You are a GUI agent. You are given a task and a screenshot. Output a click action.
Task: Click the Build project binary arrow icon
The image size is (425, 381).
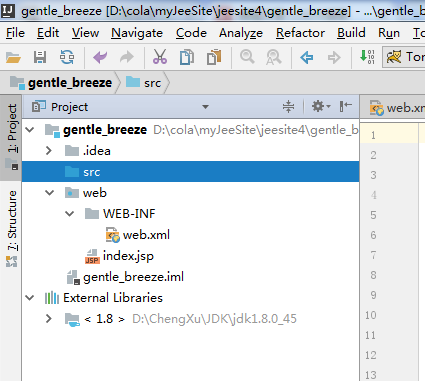(367, 57)
